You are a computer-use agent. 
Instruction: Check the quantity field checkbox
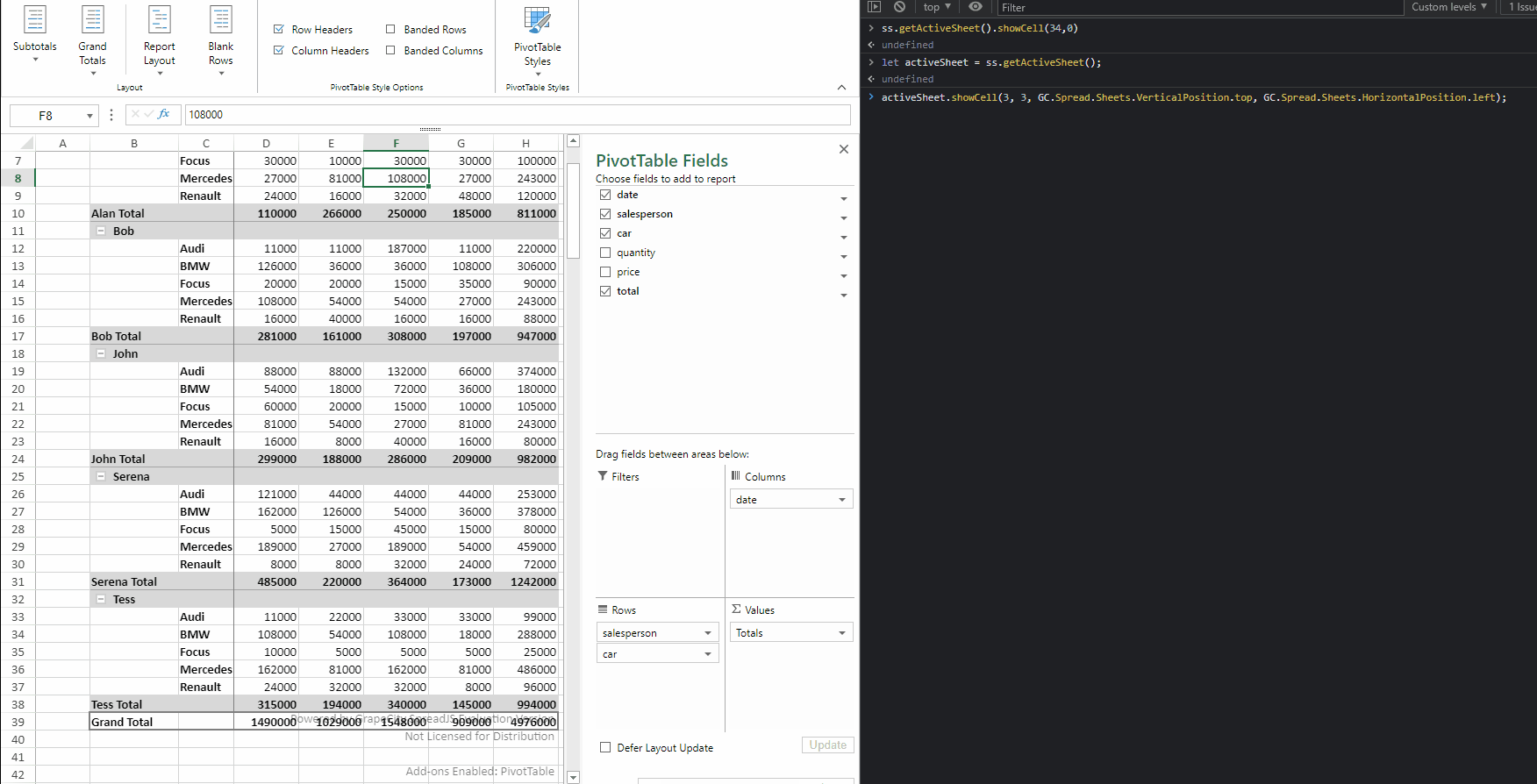pos(605,253)
